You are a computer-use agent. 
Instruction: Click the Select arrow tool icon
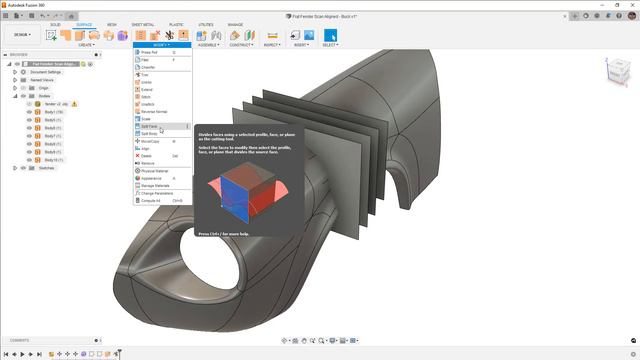pyautogui.click(x=331, y=36)
